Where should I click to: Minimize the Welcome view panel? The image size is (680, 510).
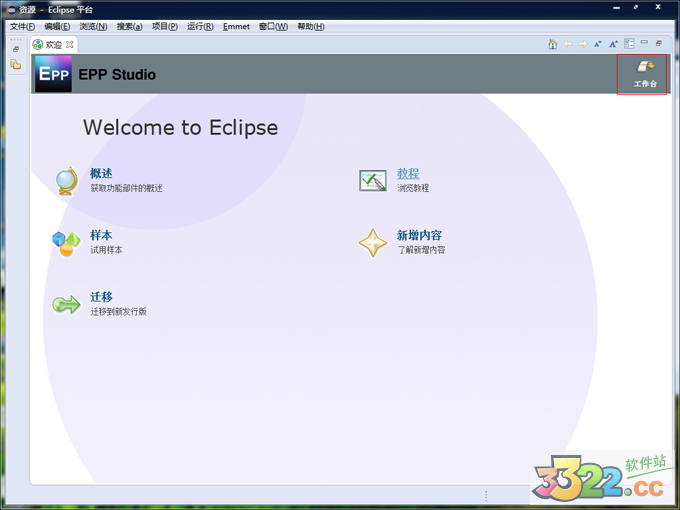(644, 42)
